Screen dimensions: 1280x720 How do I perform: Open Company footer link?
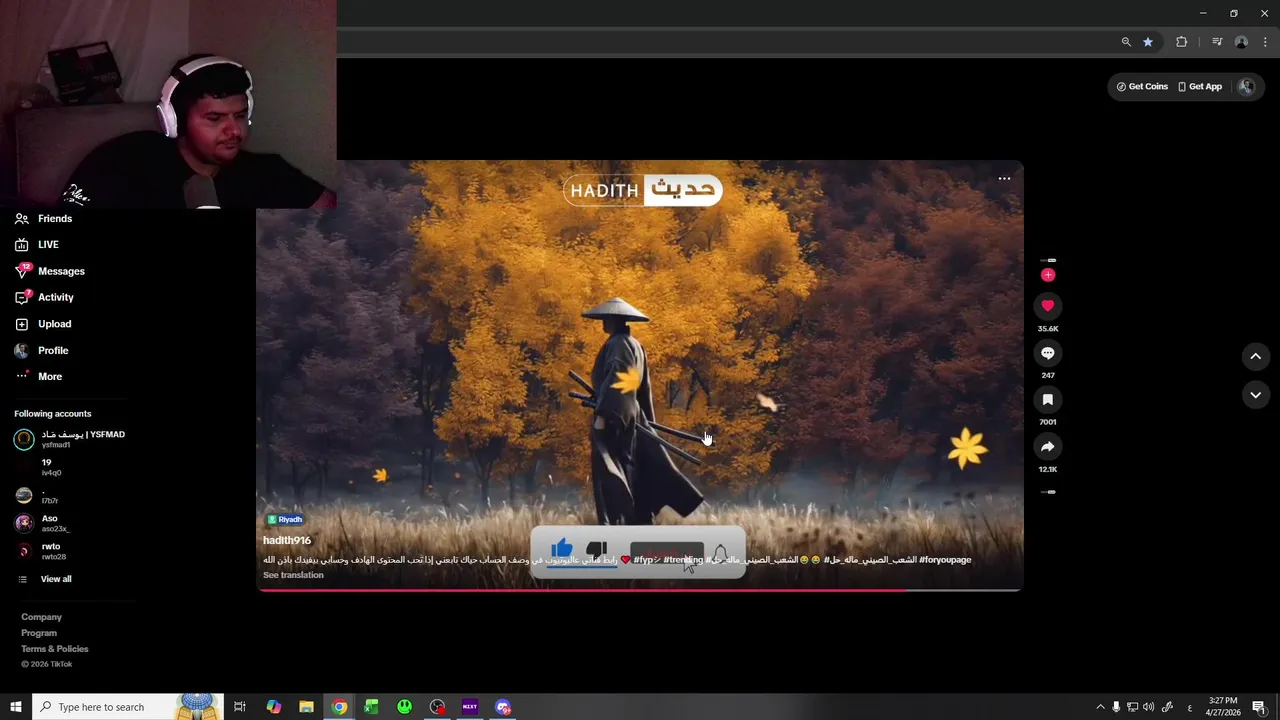(41, 617)
